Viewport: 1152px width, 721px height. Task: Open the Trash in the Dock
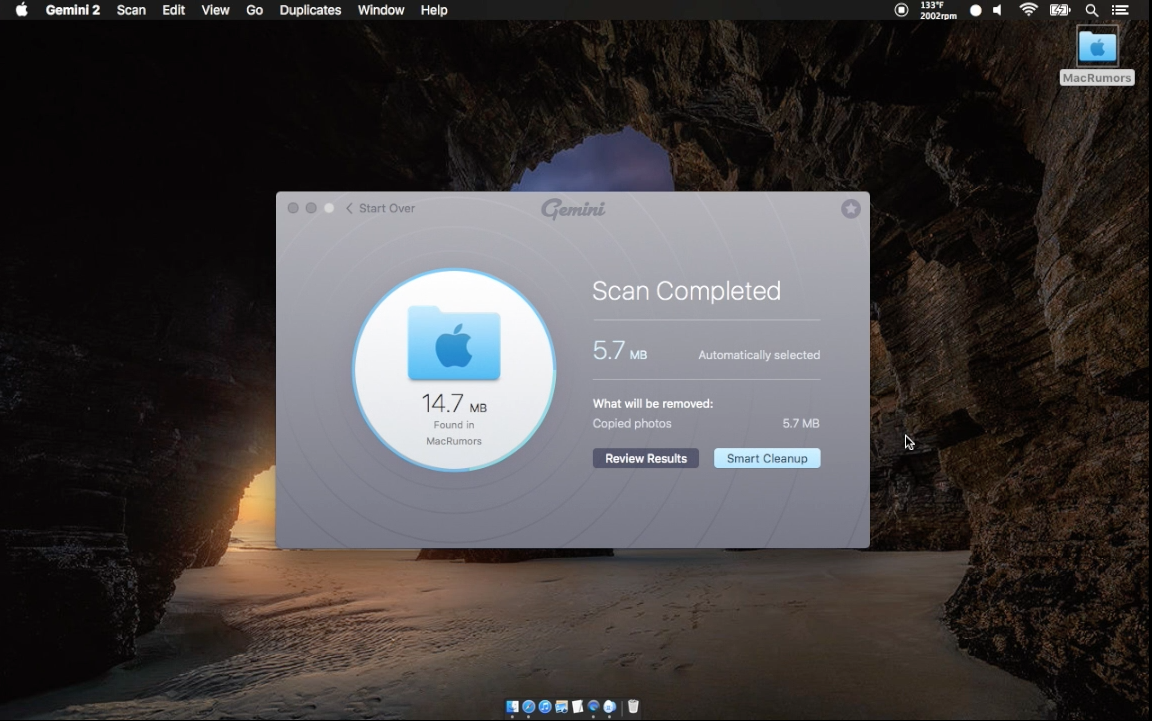pyautogui.click(x=633, y=706)
